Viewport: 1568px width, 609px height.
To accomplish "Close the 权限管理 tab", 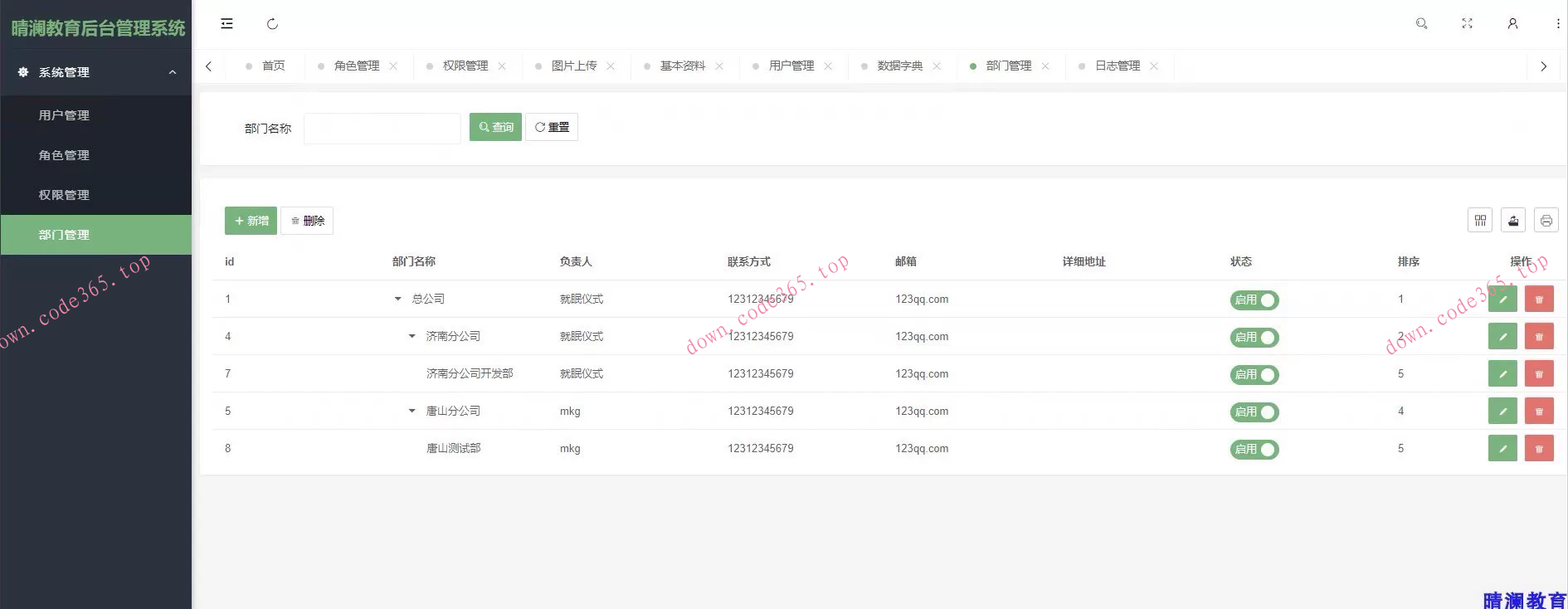I will [x=502, y=66].
